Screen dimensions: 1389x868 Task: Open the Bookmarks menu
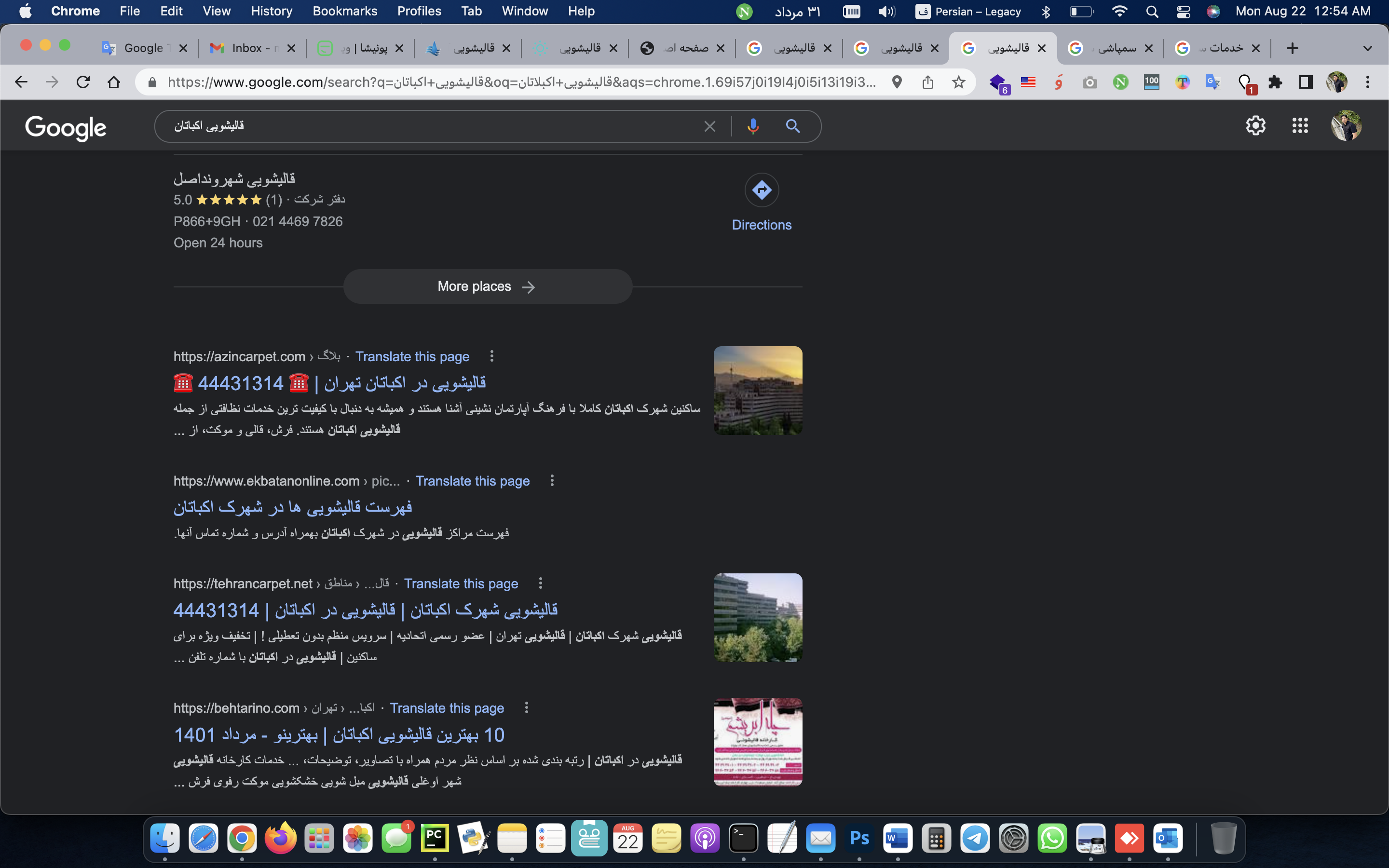coord(345,12)
